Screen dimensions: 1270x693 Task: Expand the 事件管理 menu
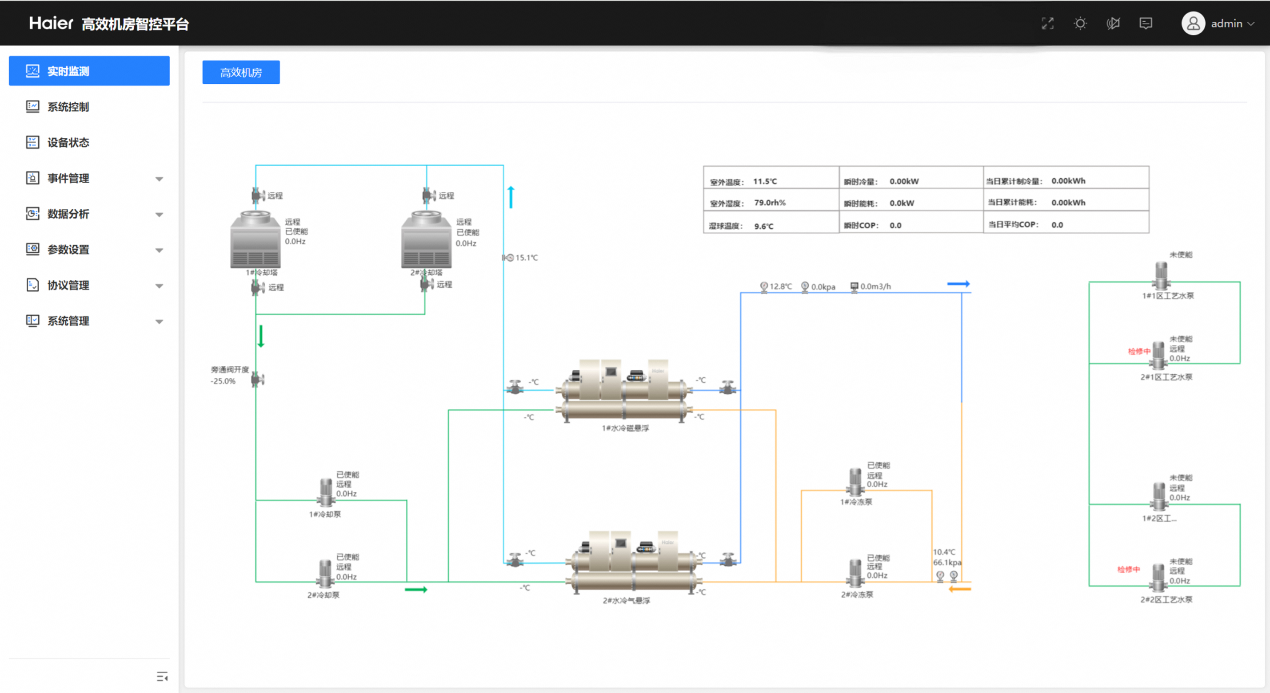coord(89,178)
